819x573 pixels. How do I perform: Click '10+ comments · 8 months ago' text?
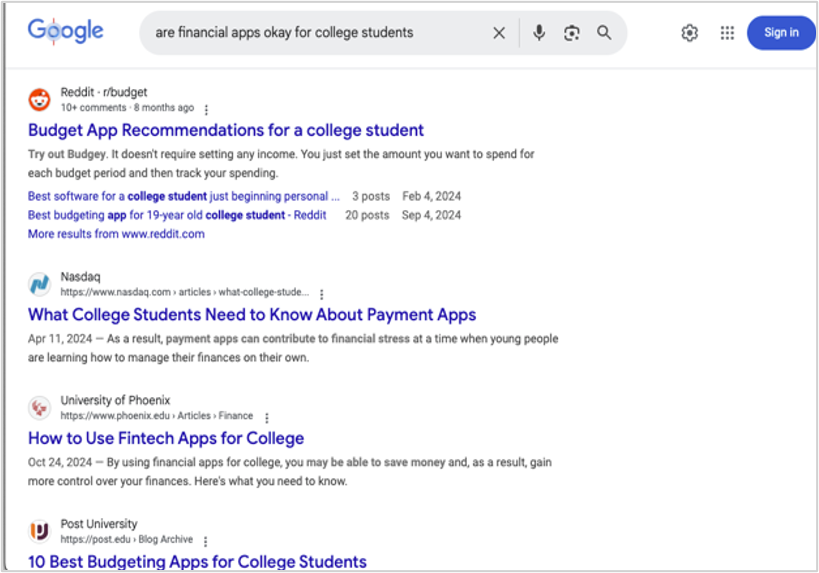pyautogui.click(x=127, y=108)
